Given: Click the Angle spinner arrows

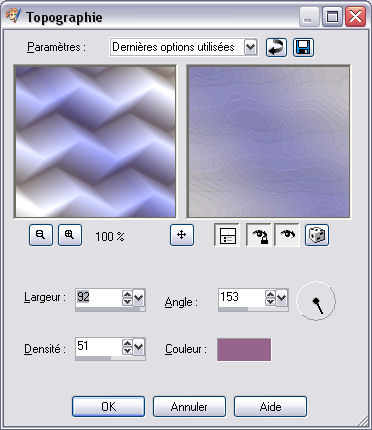Looking at the screenshot, I should click(x=270, y=298).
